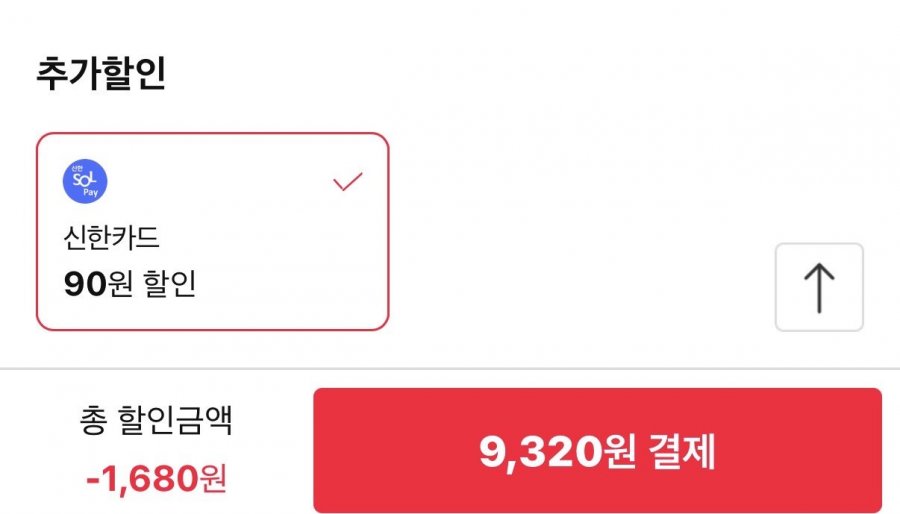Tap the red payment button

click(597, 451)
